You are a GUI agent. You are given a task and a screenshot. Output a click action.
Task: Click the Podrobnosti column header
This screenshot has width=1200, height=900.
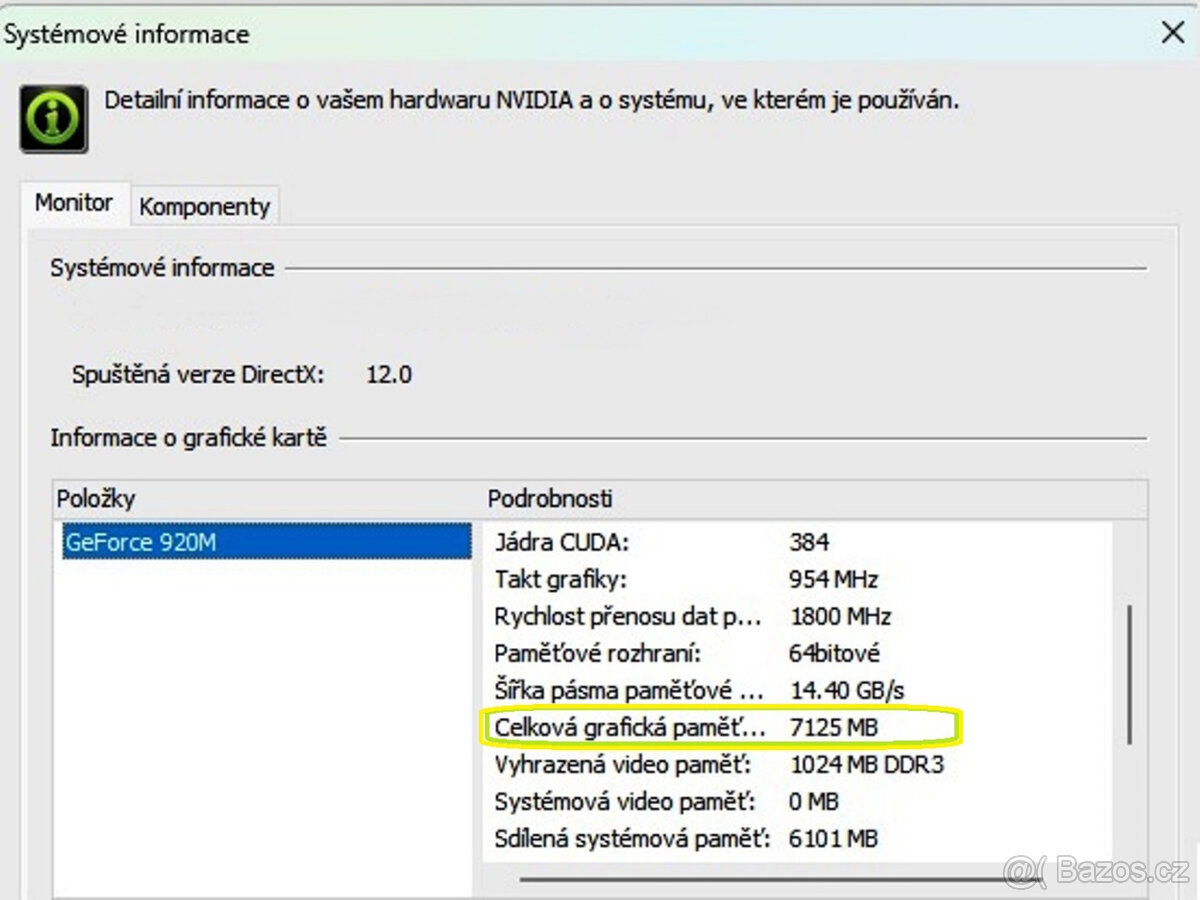coord(549,498)
